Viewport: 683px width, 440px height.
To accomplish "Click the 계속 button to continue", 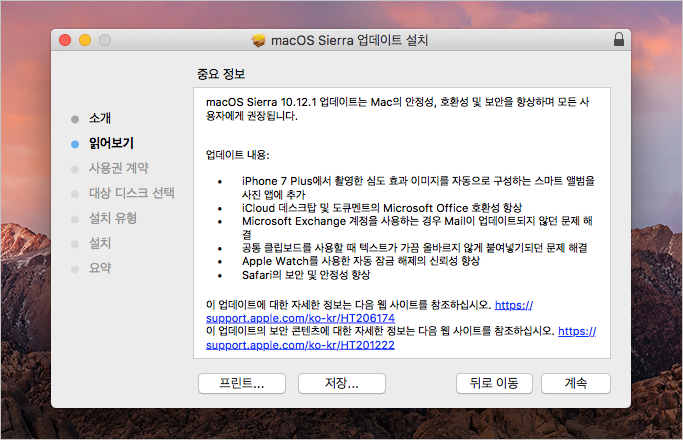I will (575, 383).
